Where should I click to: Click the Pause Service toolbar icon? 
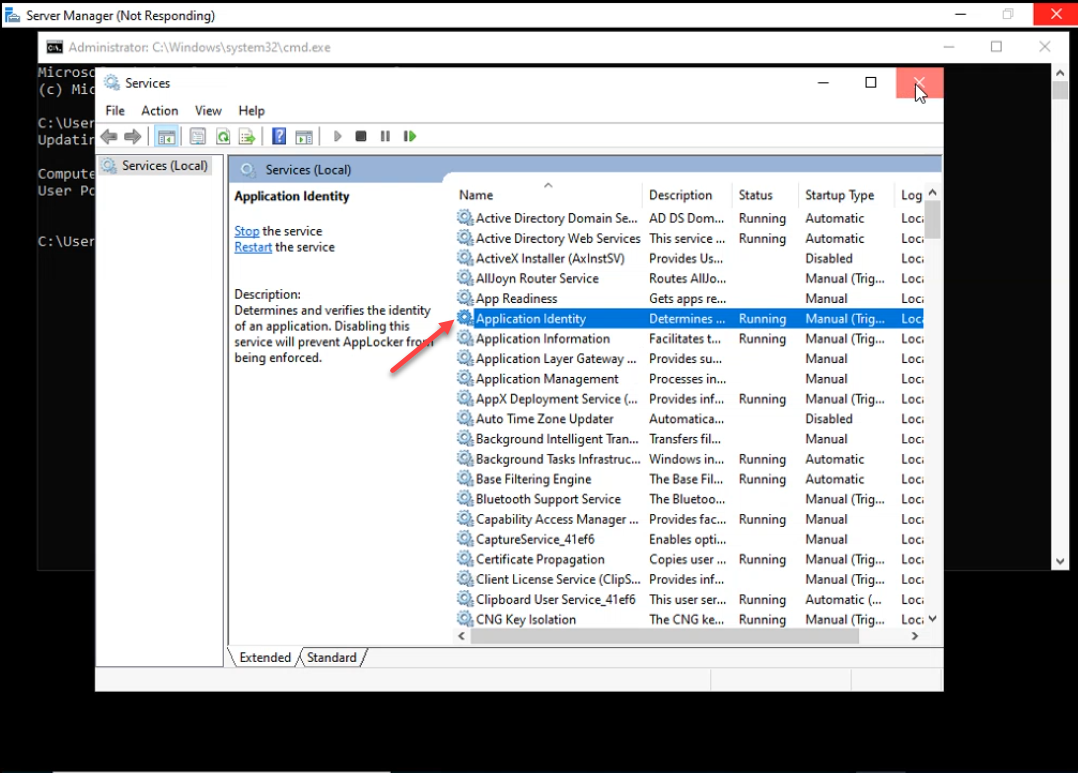tap(385, 136)
